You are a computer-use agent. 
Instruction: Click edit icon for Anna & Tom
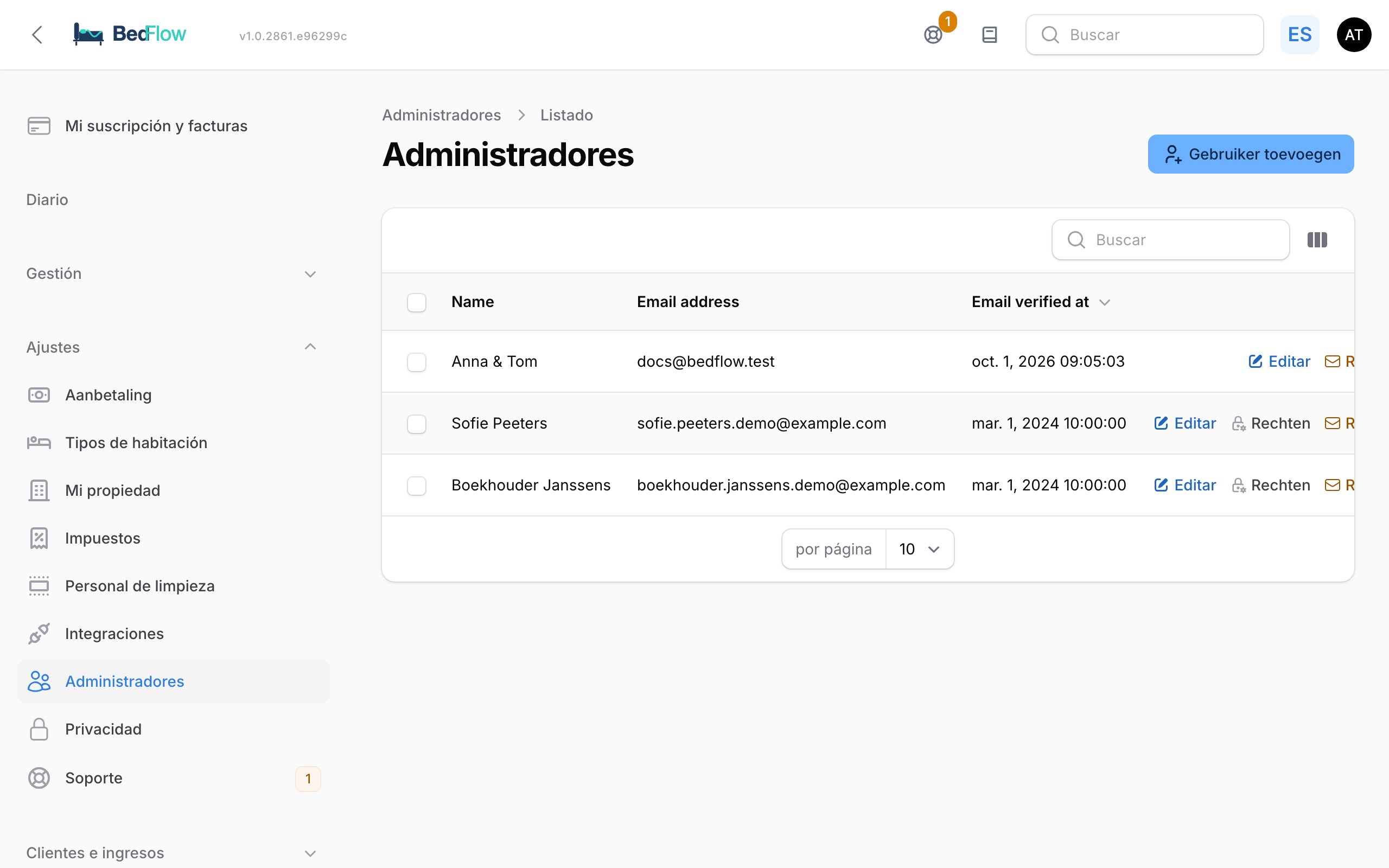click(x=1256, y=361)
